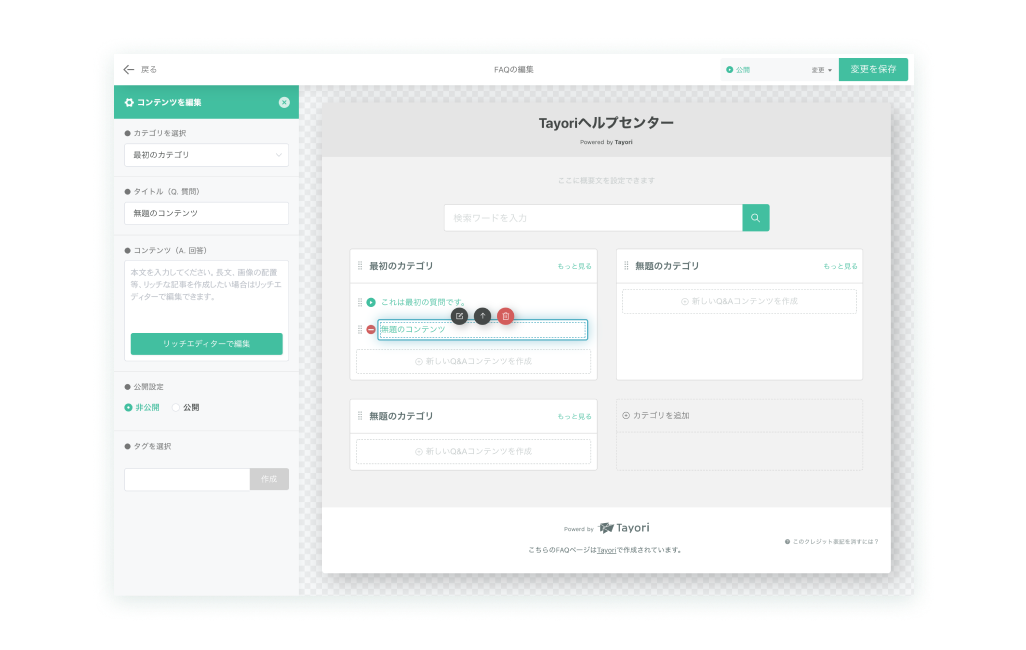Click もっと見る in 最初のカテゴリ

pos(575,266)
